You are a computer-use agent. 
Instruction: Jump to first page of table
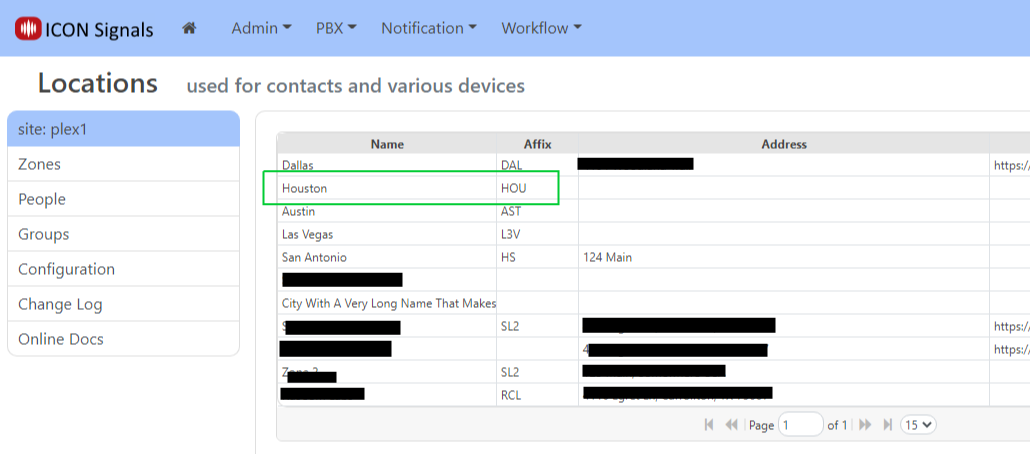point(709,425)
